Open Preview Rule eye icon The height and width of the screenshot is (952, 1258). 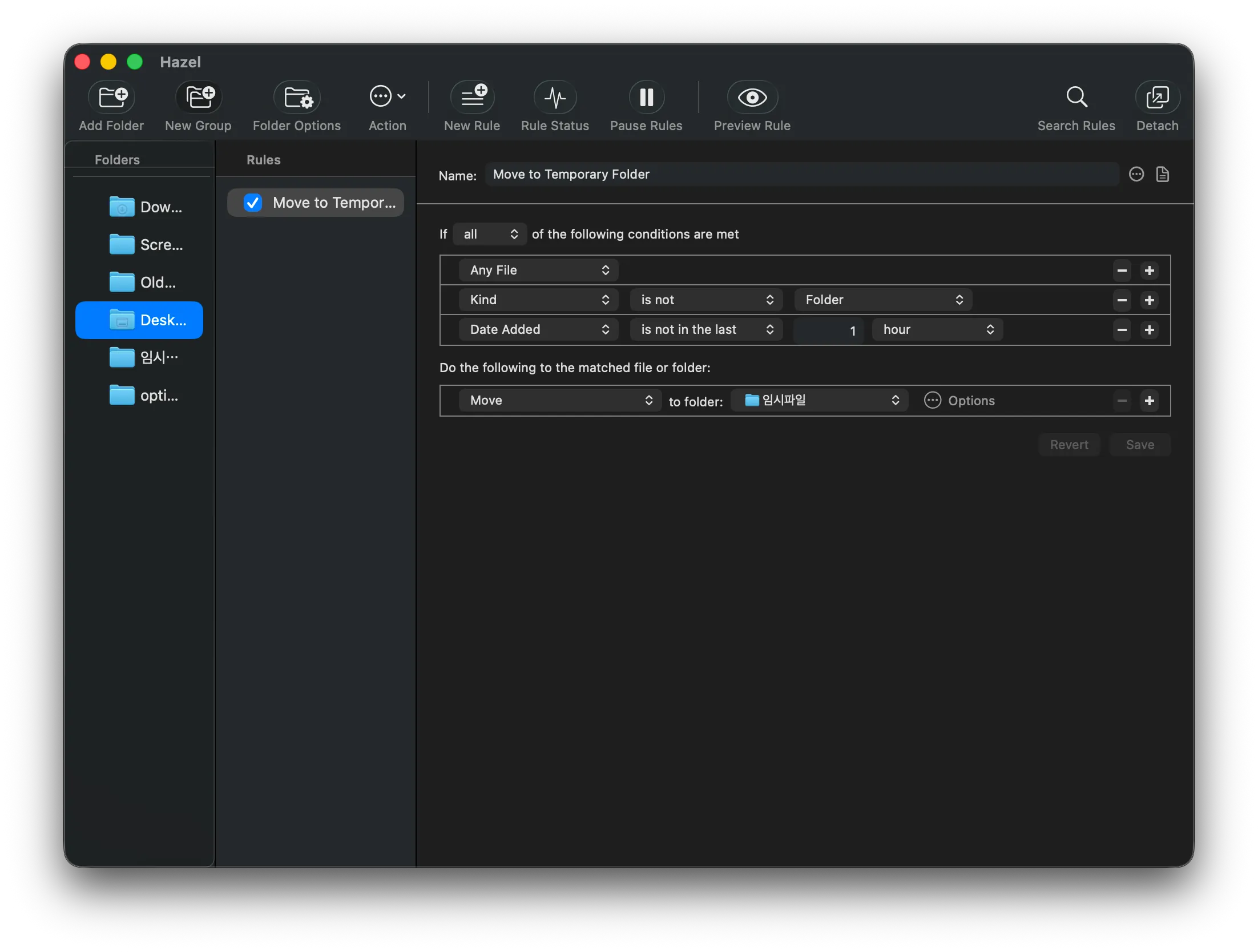click(x=752, y=97)
